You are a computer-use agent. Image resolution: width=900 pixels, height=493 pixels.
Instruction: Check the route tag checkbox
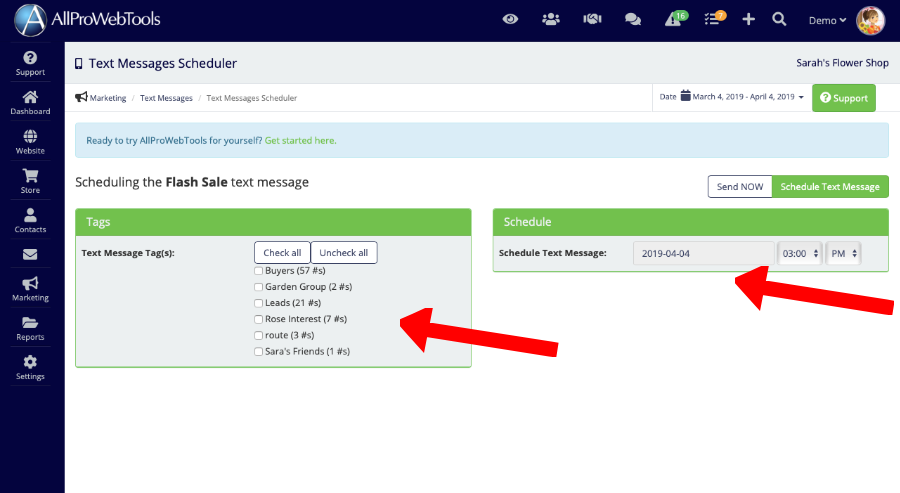pos(258,335)
